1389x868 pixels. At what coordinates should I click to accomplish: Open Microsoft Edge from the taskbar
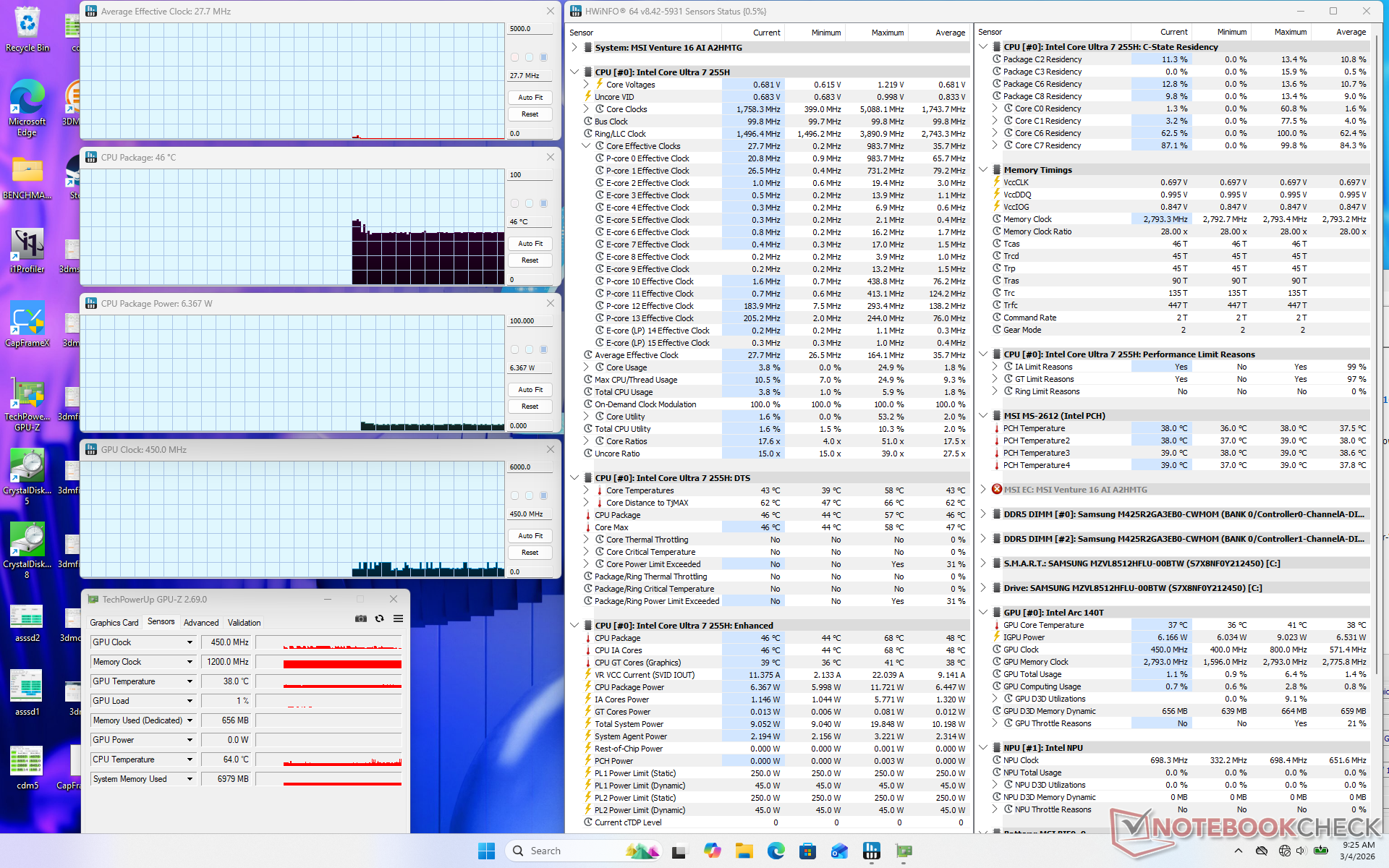[x=776, y=851]
